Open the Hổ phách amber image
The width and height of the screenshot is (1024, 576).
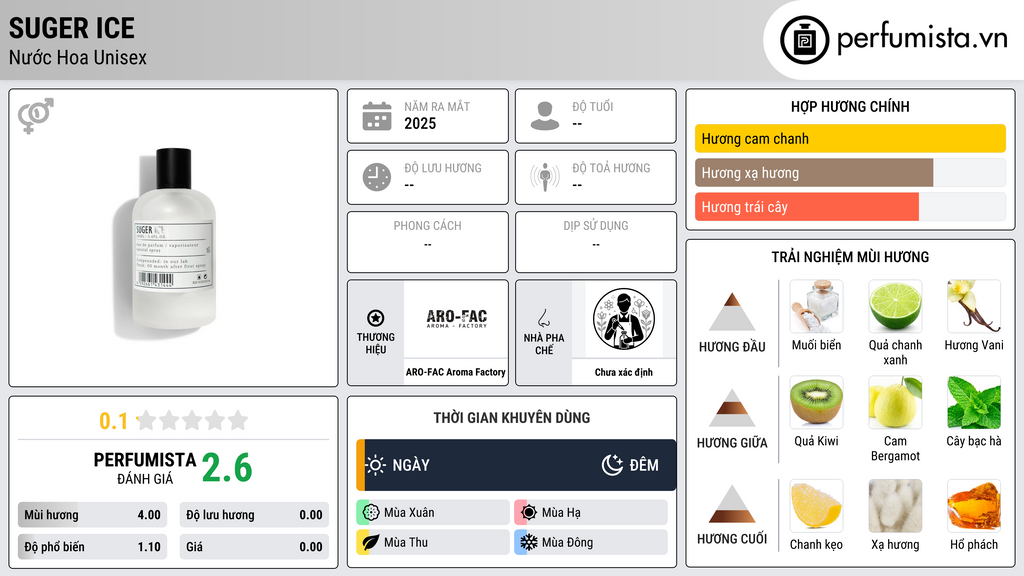point(974,506)
